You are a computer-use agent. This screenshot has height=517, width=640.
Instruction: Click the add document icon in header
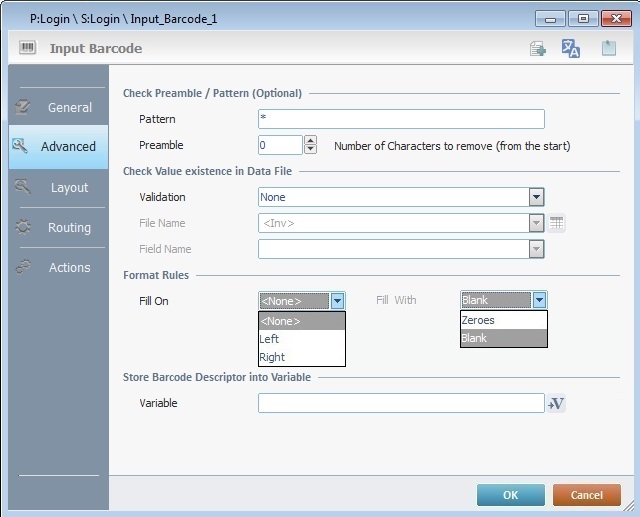coord(538,48)
